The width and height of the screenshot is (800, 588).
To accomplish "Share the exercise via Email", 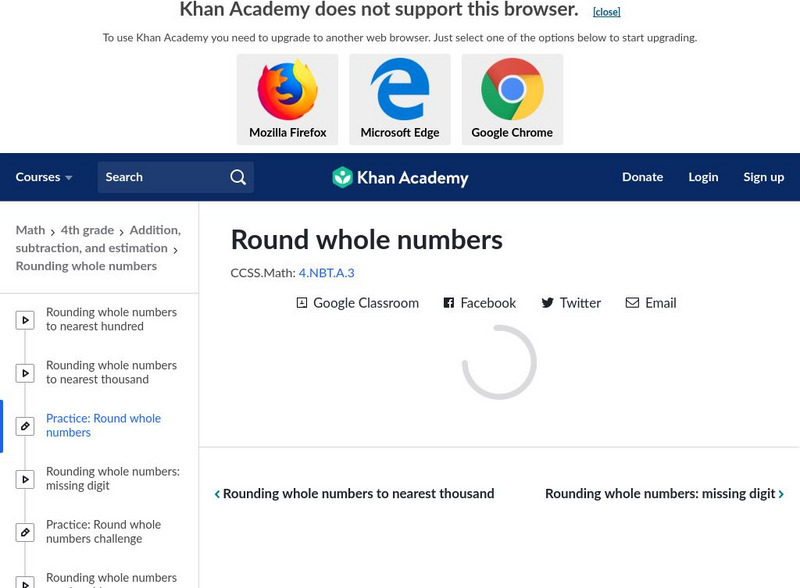I will click(650, 303).
